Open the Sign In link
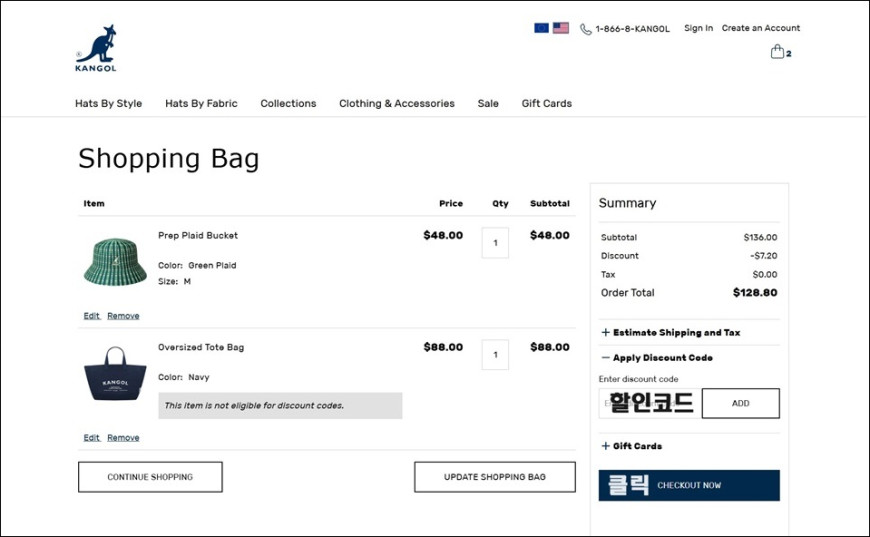 coord(698,28)
